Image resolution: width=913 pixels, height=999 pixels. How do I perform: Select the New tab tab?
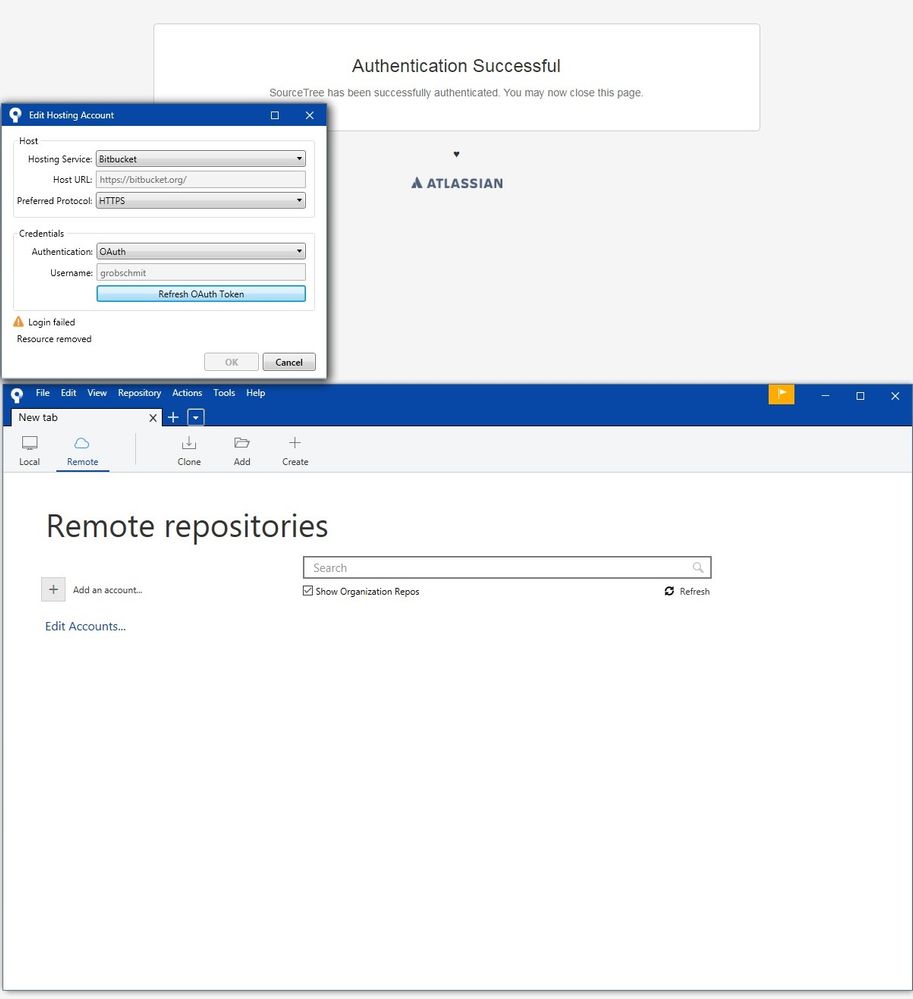[86, 417]
